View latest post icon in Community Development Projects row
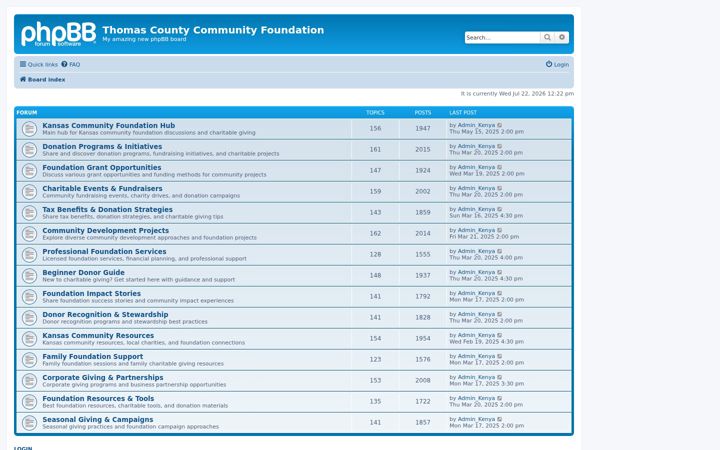 pos(500,231)
